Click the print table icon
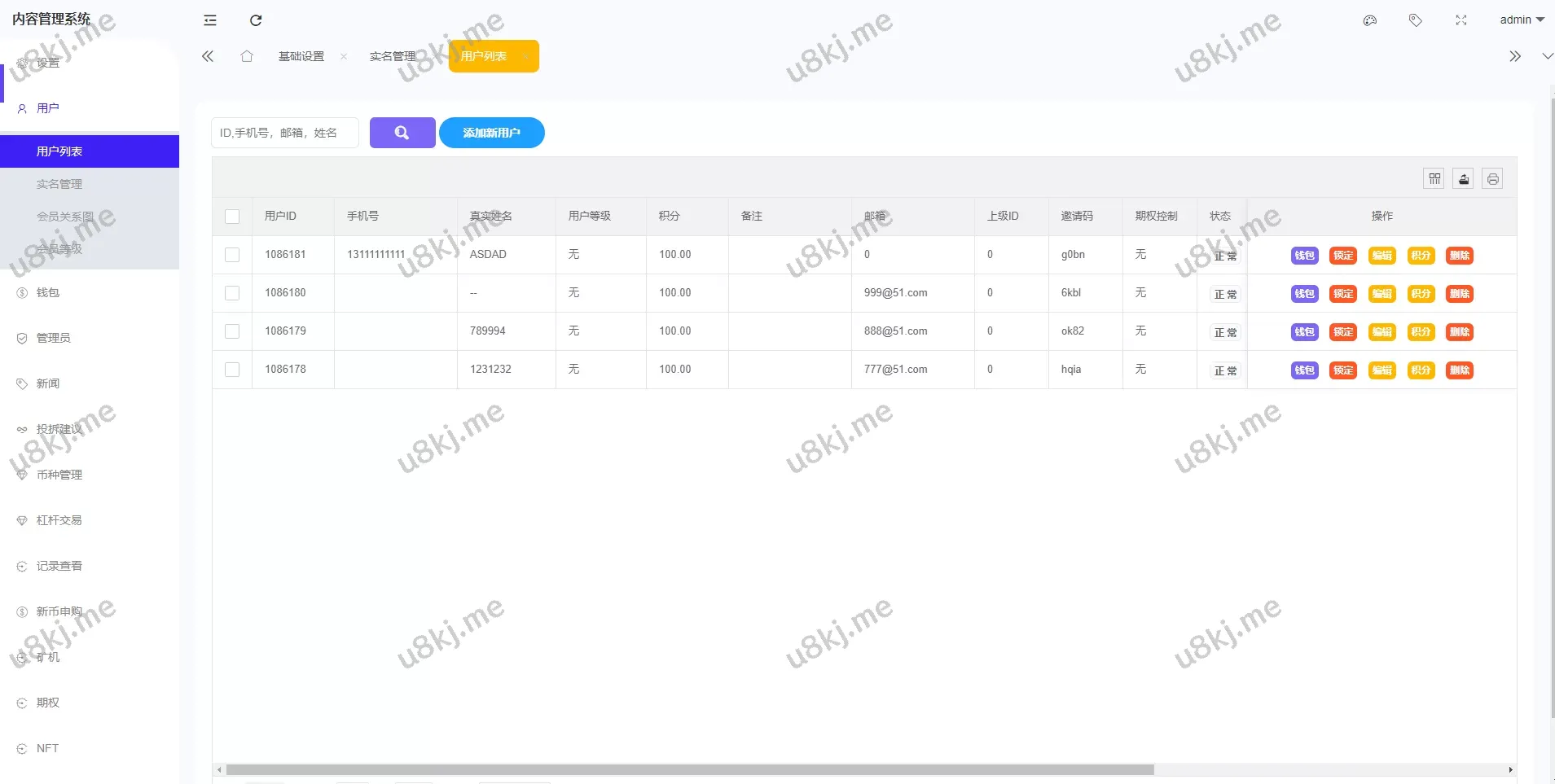This screenshot has width=1555, height=784. pos(1492,179)
